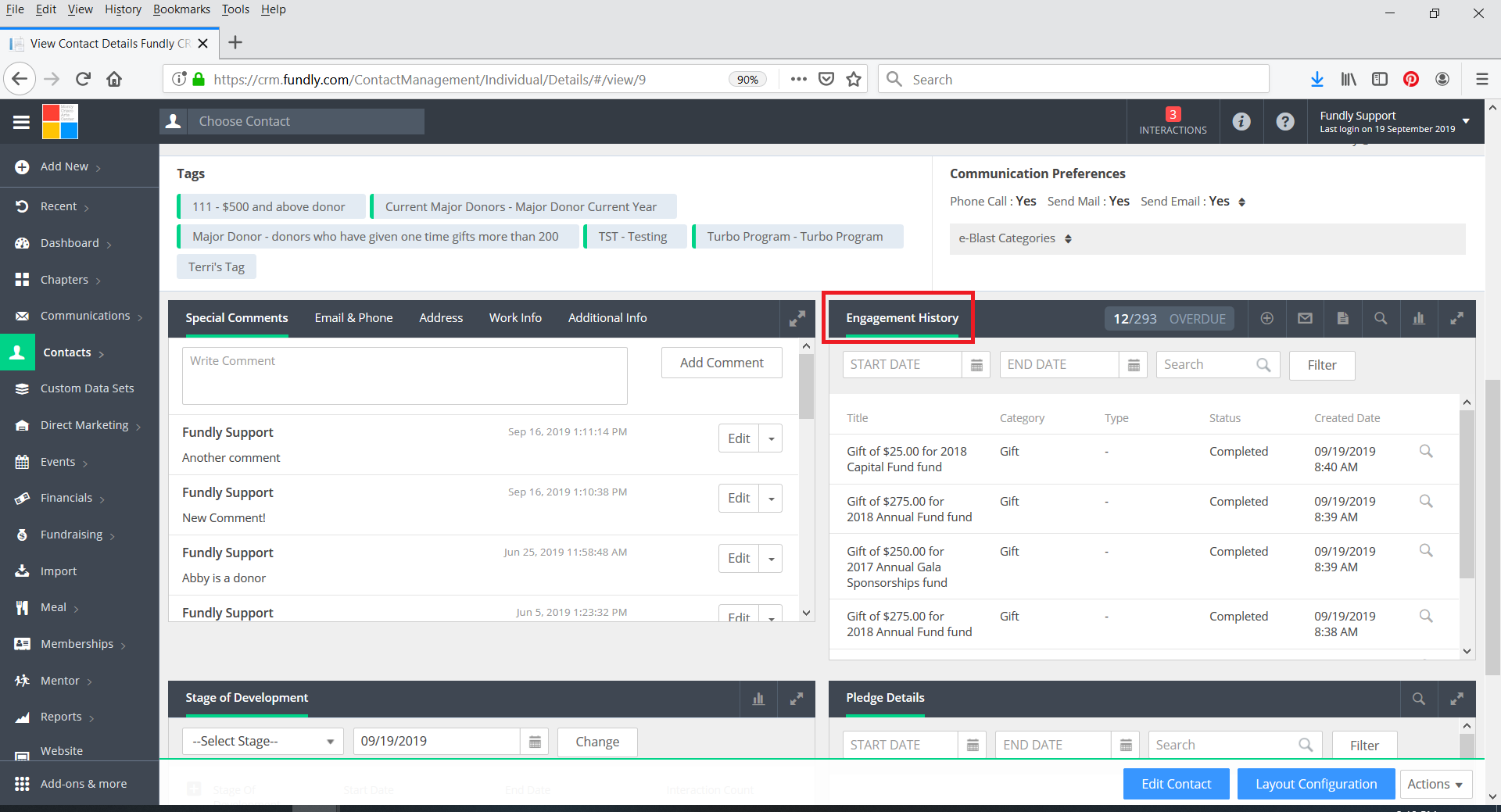Switch to the Email & Phone tab

pos(353,318)
